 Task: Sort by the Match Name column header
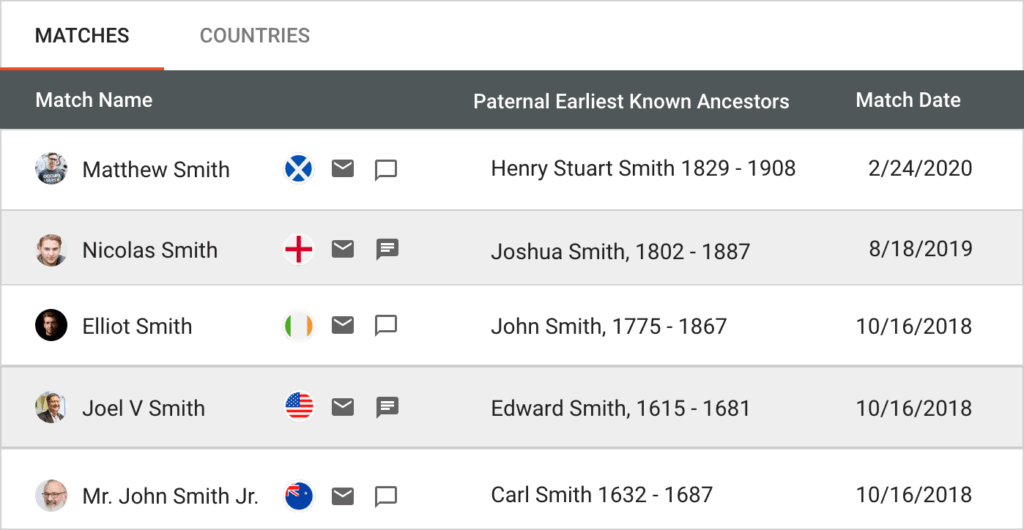point(94,100)
